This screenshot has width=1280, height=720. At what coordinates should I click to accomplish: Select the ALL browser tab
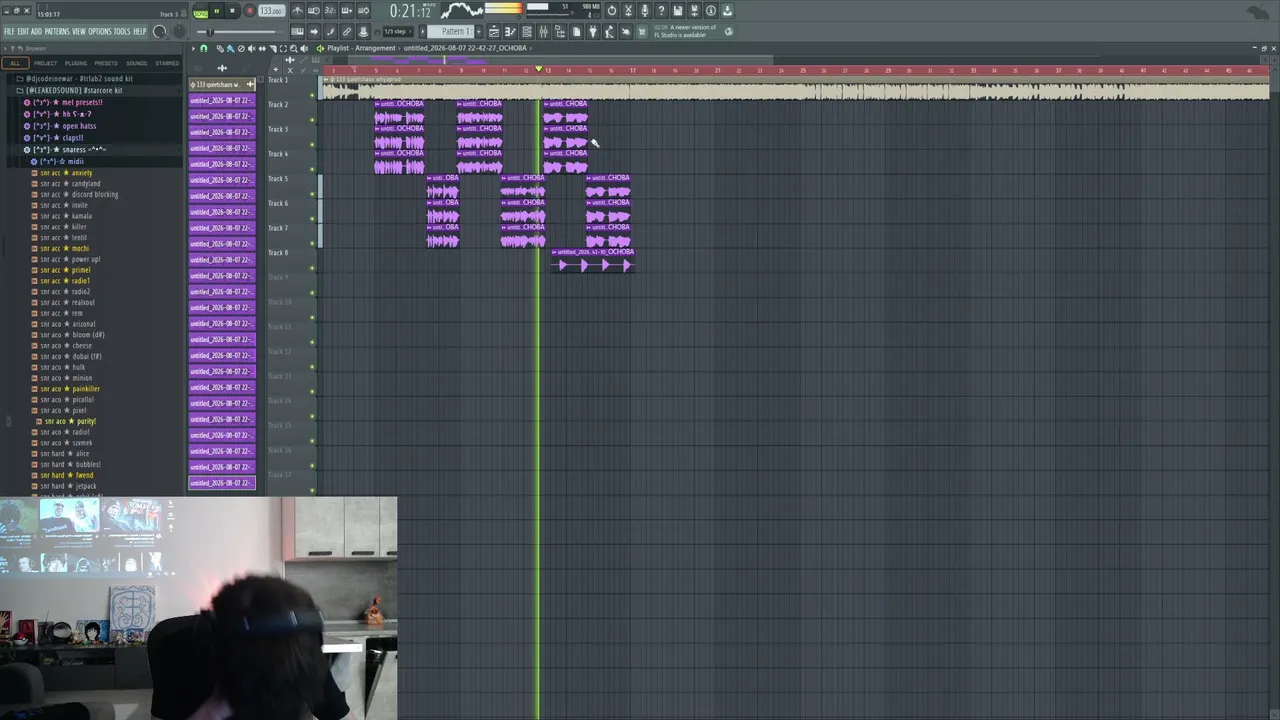tap(15, 63)
